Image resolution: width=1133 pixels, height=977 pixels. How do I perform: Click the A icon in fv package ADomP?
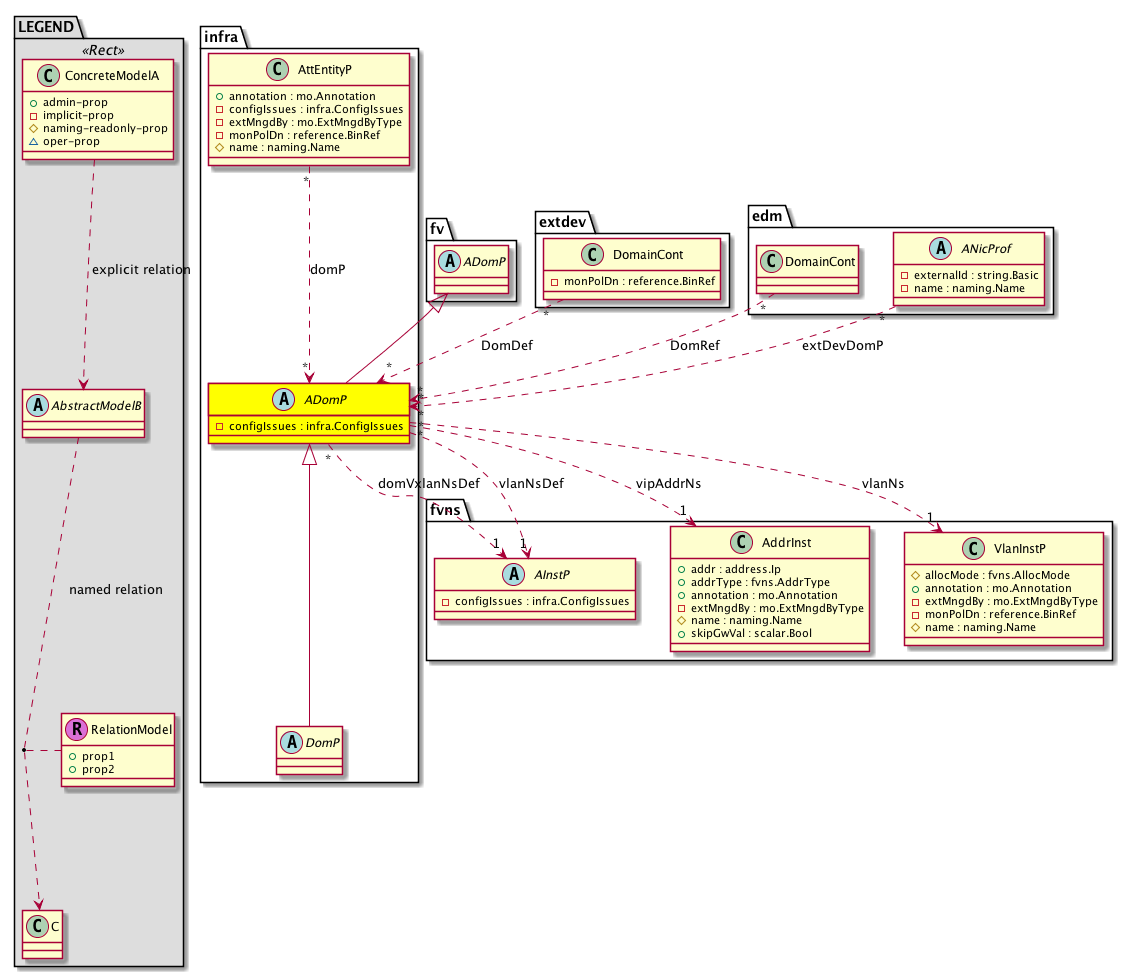tap(452, 262)
